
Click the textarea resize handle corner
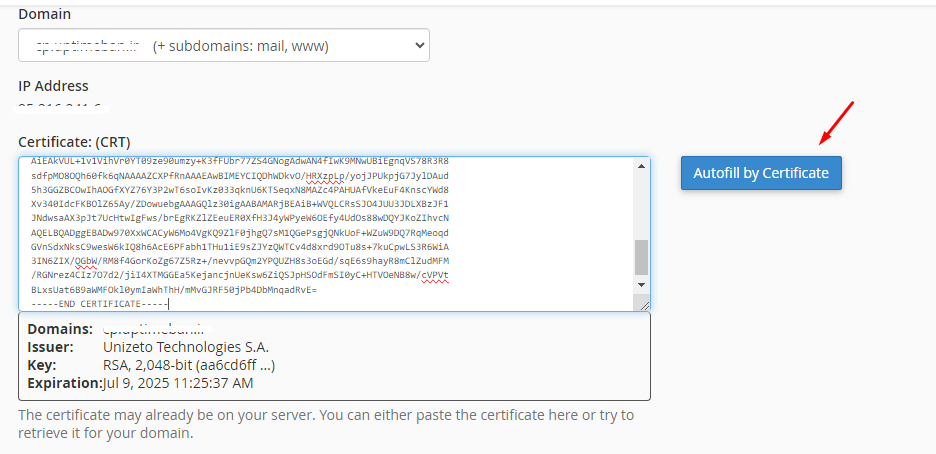644,306
